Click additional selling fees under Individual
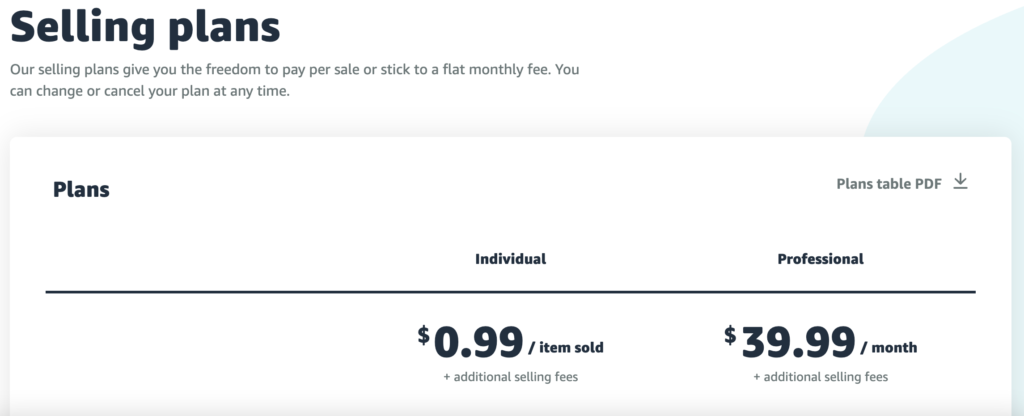 [x=510, y=377]
